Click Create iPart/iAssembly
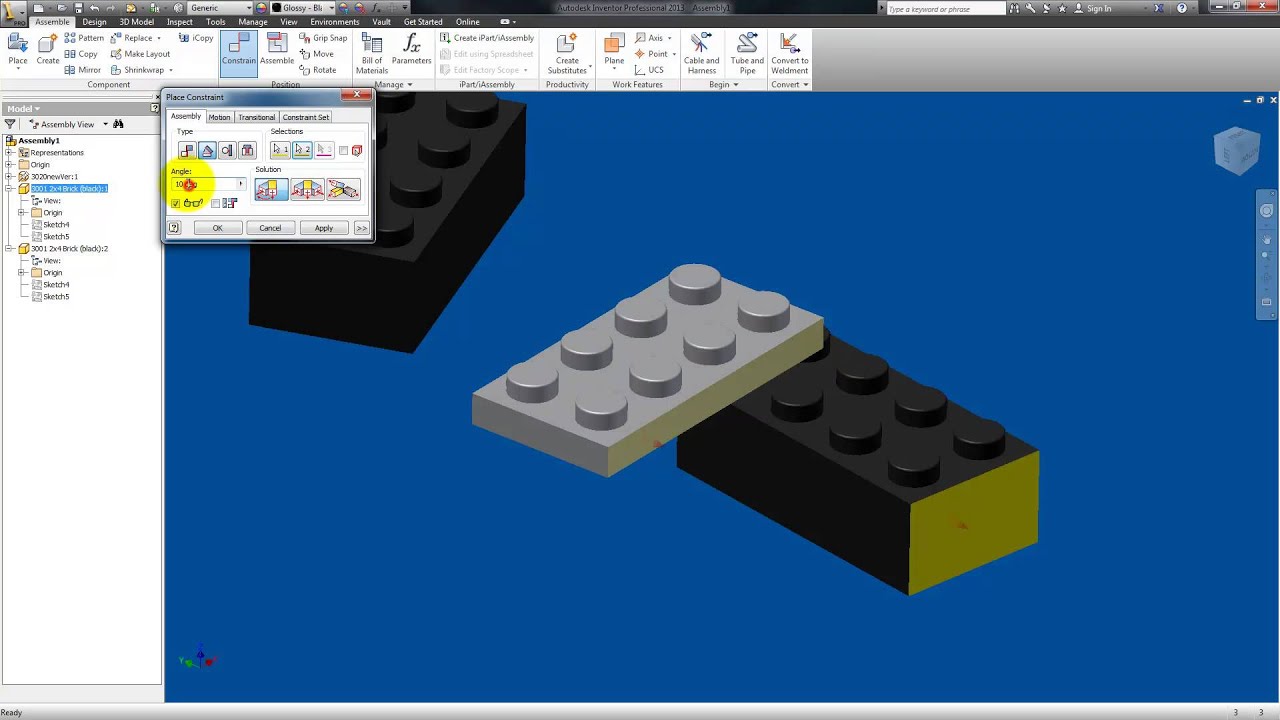The height and width of the screenshot is (720, 1280). (x=487, y=38)
